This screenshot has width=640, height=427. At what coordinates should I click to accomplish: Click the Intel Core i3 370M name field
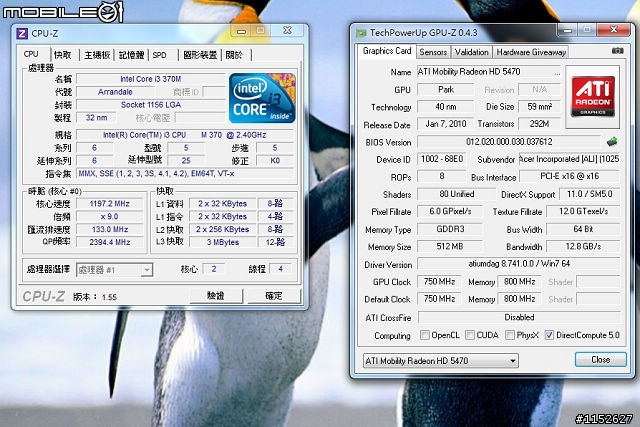pyautogui.click(x=151, y=79)
